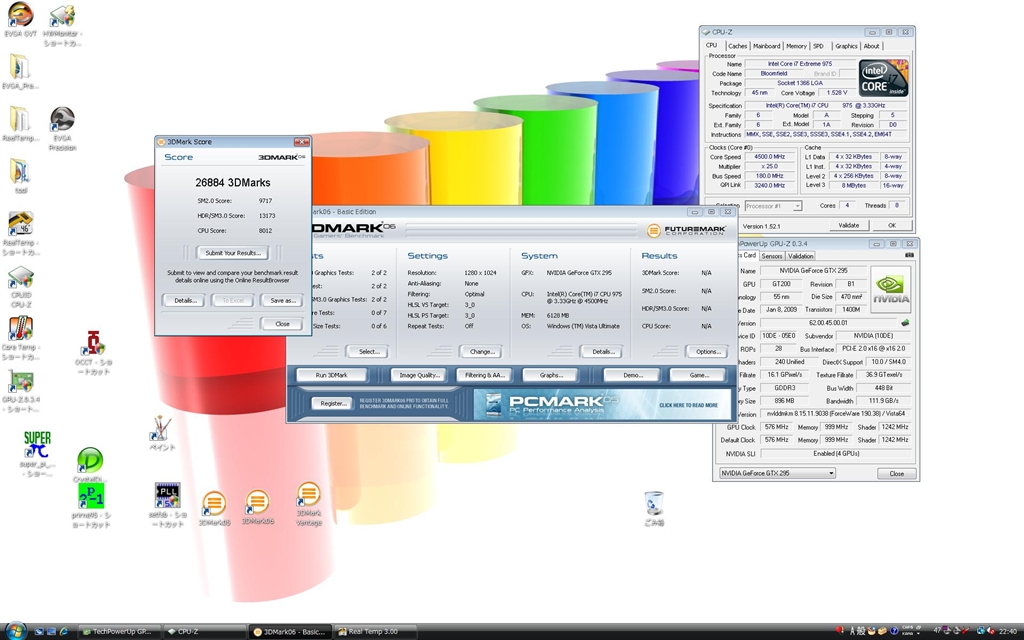Click Close in the GPU-Z window
The height and width of the screenshot is (640, 1024).
pos(896,474)
